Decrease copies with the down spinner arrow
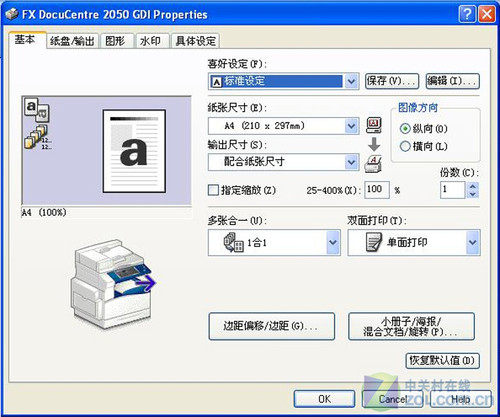Screen dimensions: 500x417 point(473,194)
